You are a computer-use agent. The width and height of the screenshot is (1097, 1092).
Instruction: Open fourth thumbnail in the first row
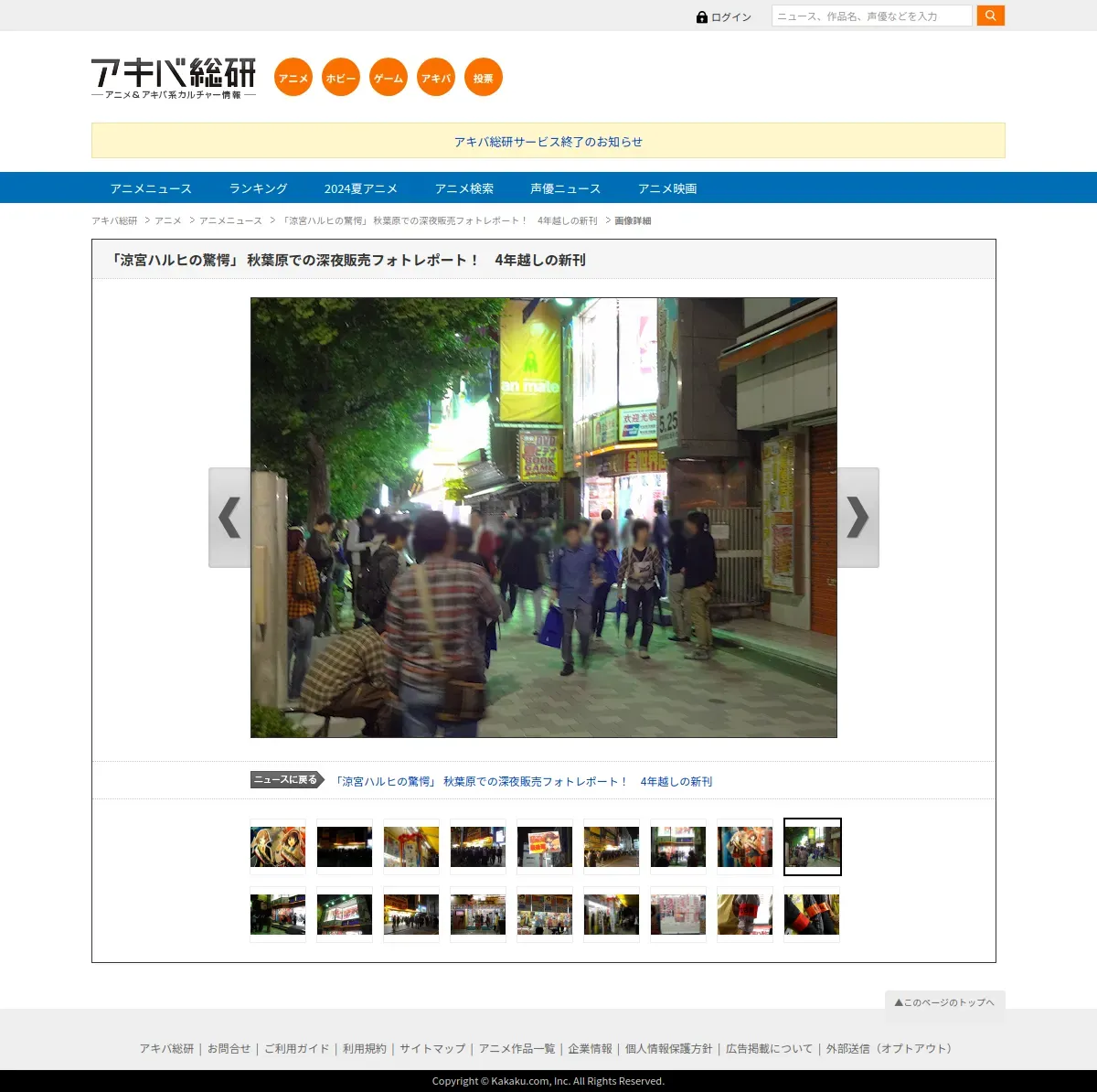tap(478, 847)
